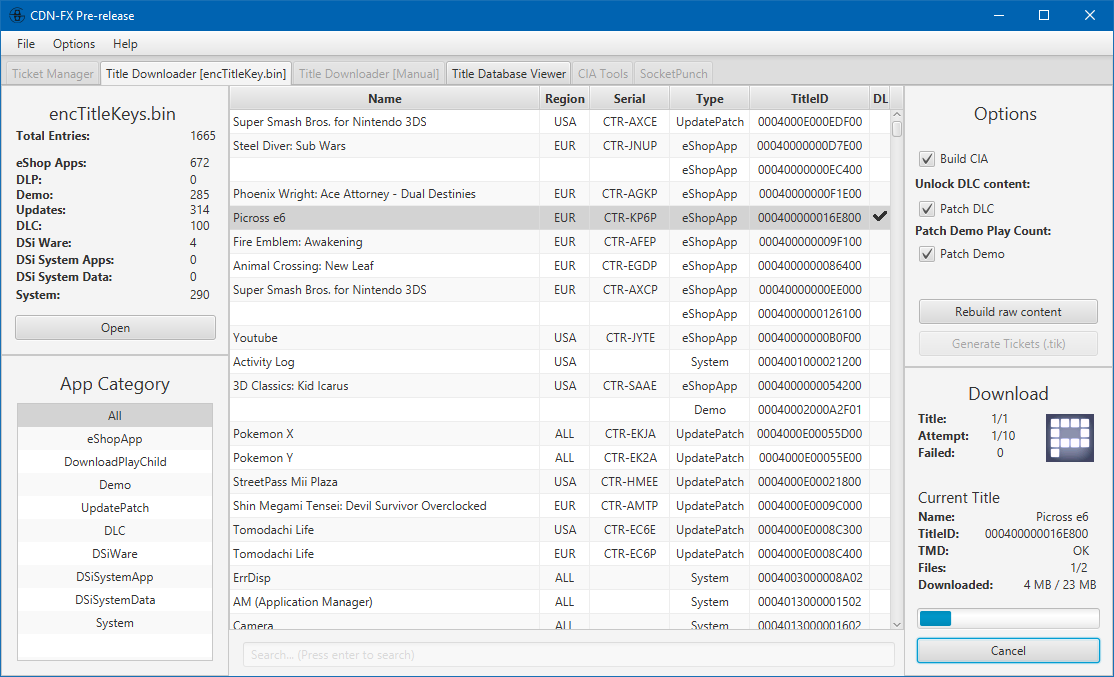Sort table by the Serial column header
The width and height of the screenshot is (1114, 677).
coord(629,99)
